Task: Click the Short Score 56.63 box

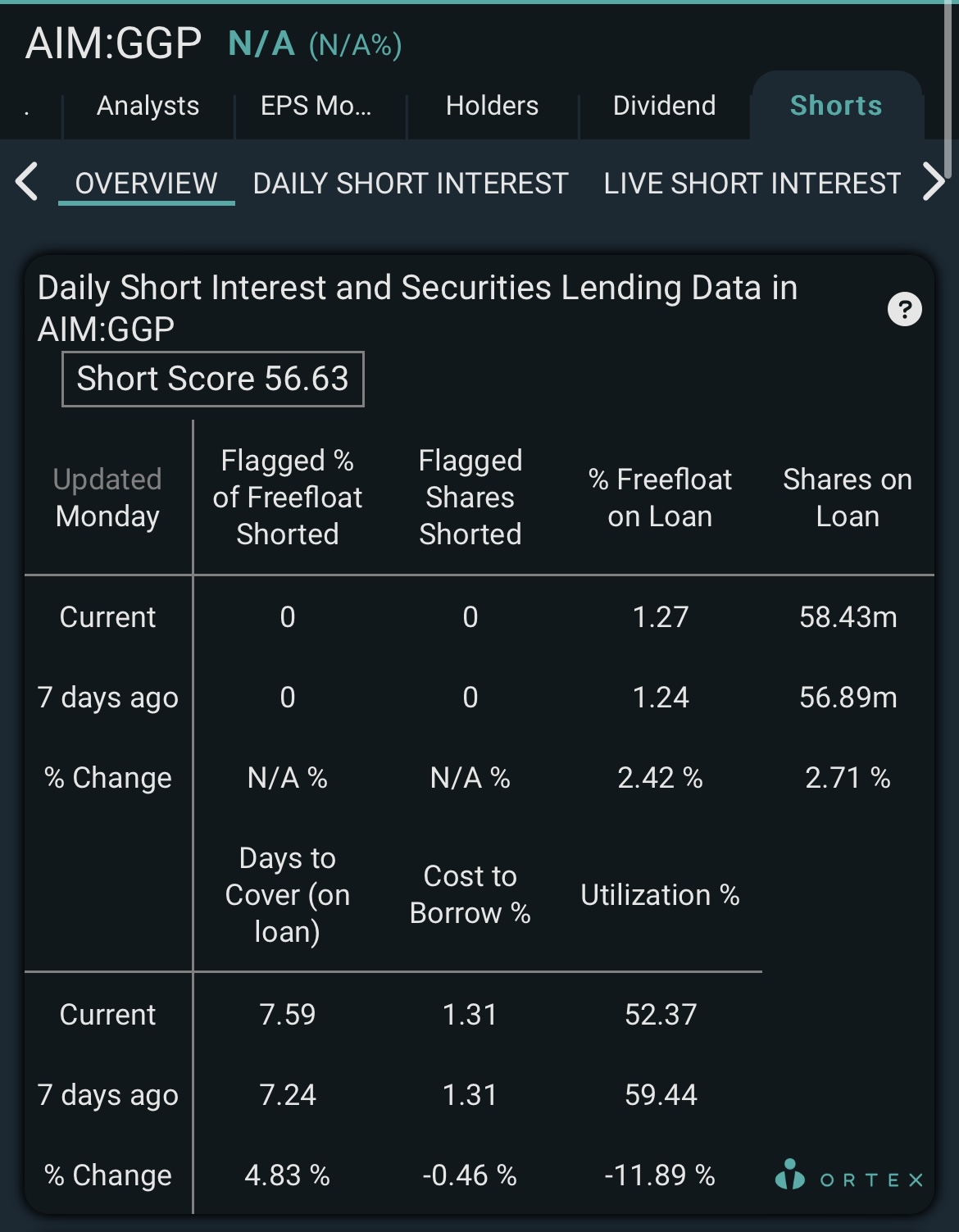Action: 213,379
